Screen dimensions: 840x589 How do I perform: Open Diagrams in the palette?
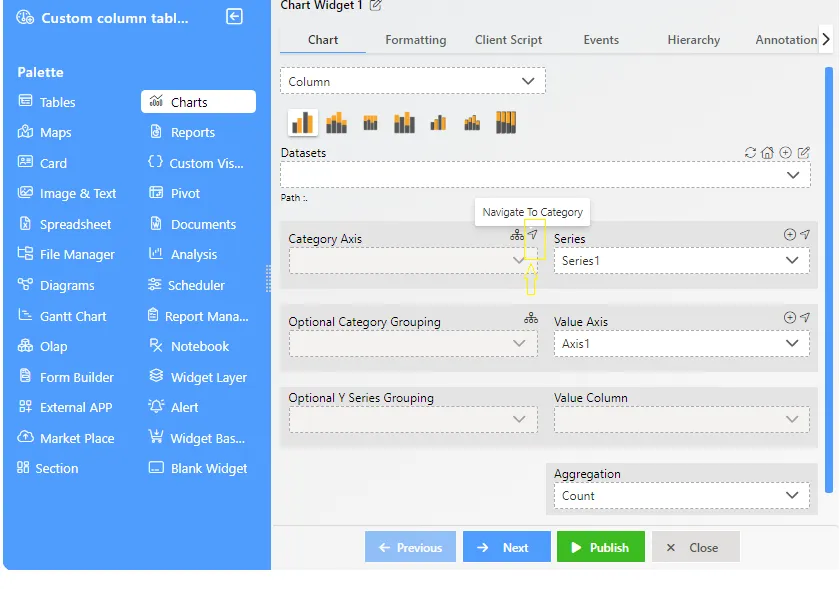tap(56, 285)
